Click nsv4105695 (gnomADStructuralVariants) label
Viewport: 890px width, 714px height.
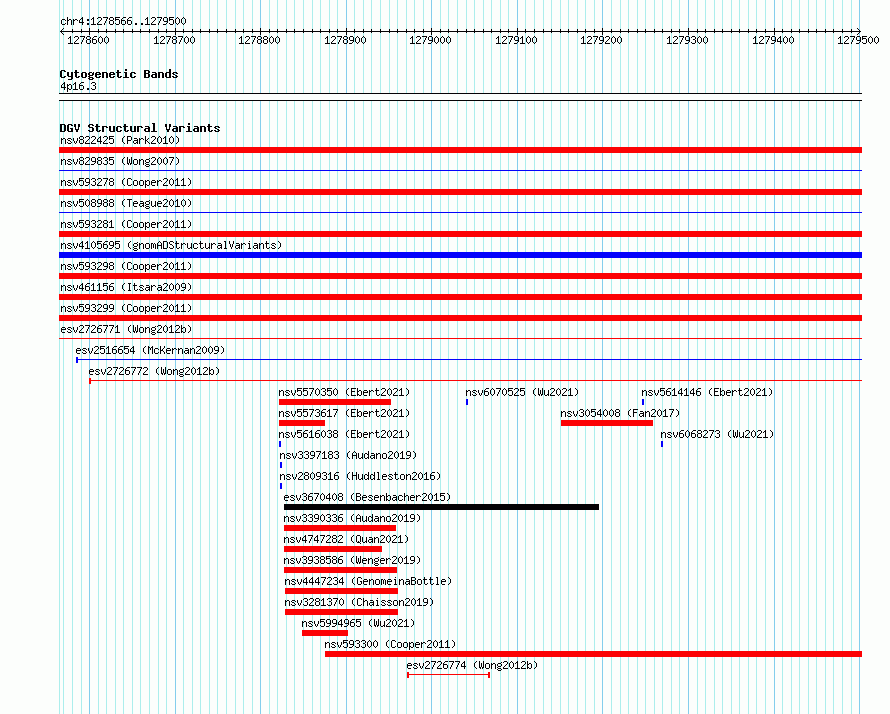(171, 245)
